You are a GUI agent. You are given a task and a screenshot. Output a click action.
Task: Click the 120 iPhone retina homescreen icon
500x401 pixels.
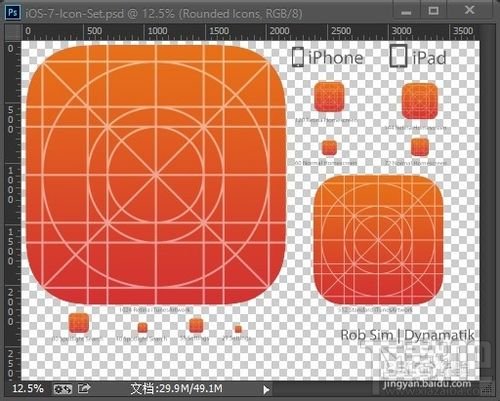pos(329,97)
